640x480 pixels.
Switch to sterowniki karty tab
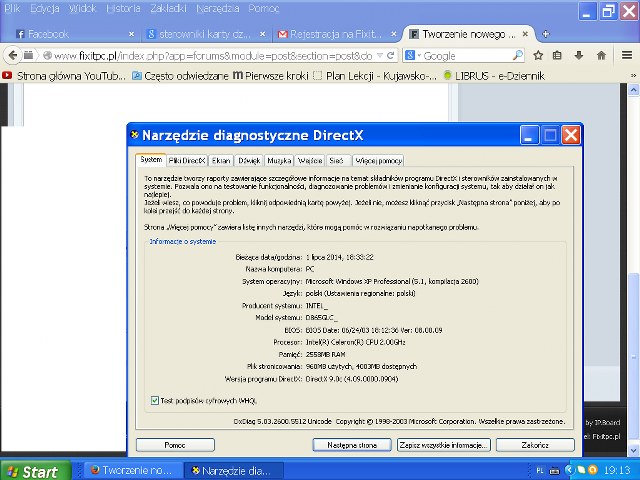(x=206, y=34)
